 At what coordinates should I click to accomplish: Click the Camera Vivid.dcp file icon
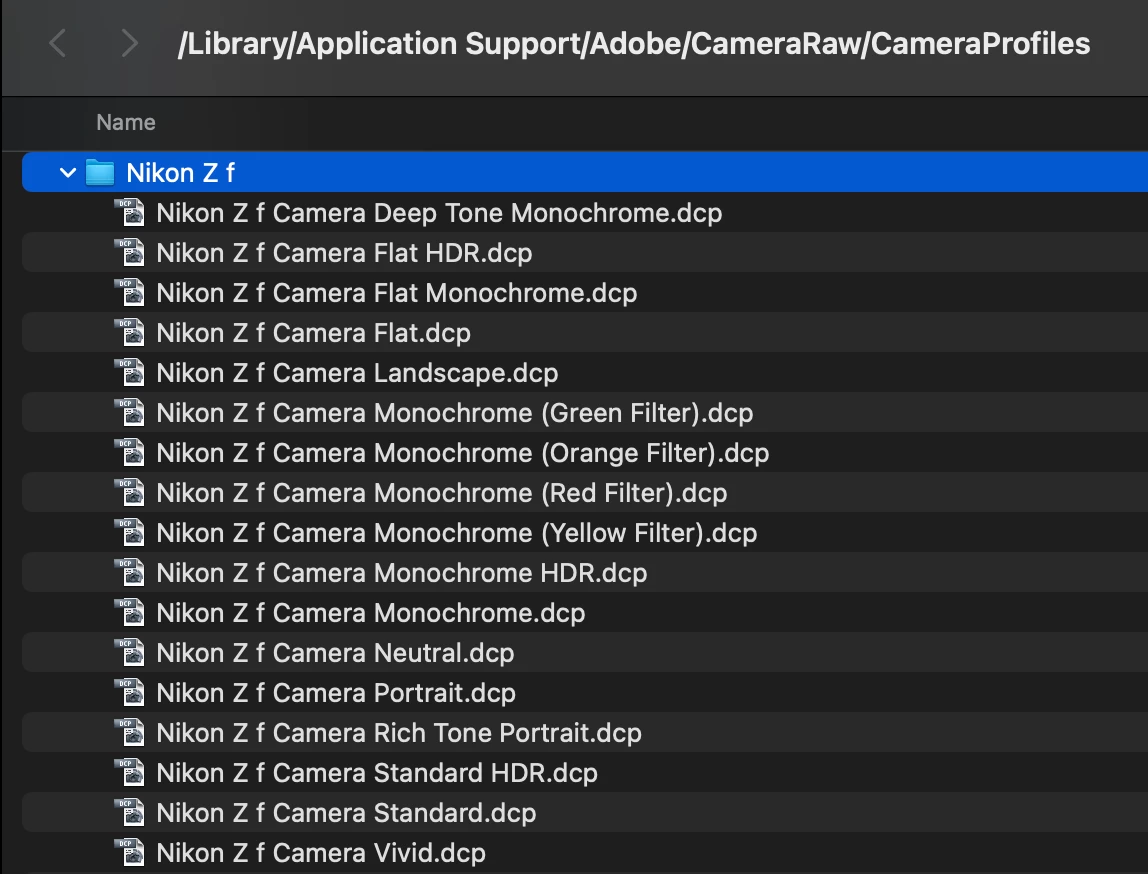[130, 853]
